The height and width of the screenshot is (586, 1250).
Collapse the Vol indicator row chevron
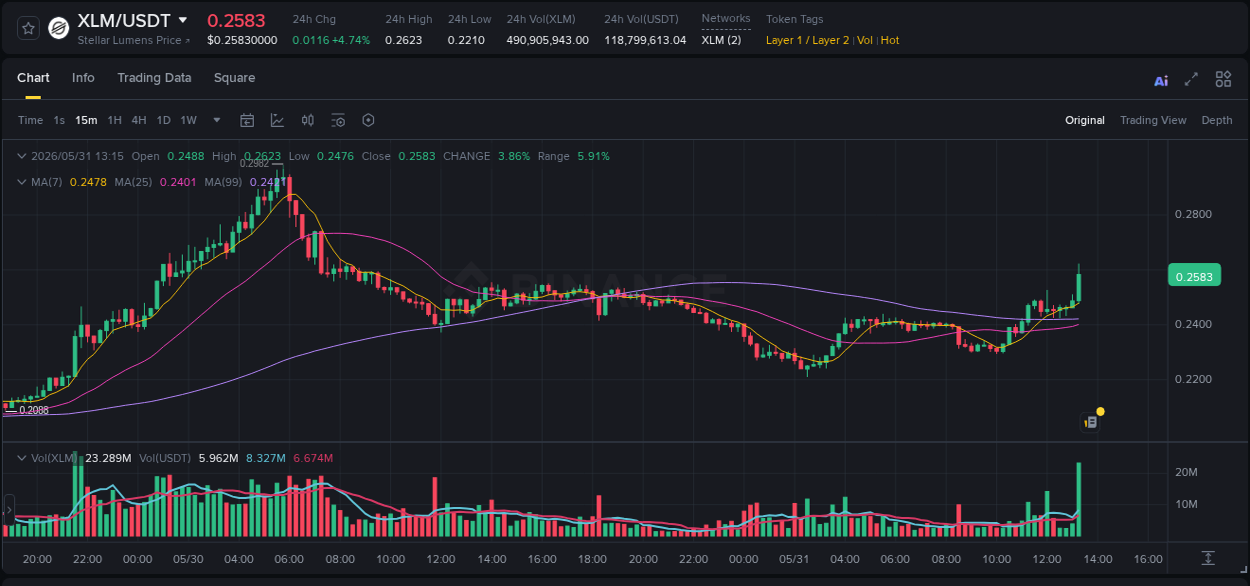(22, 458)
